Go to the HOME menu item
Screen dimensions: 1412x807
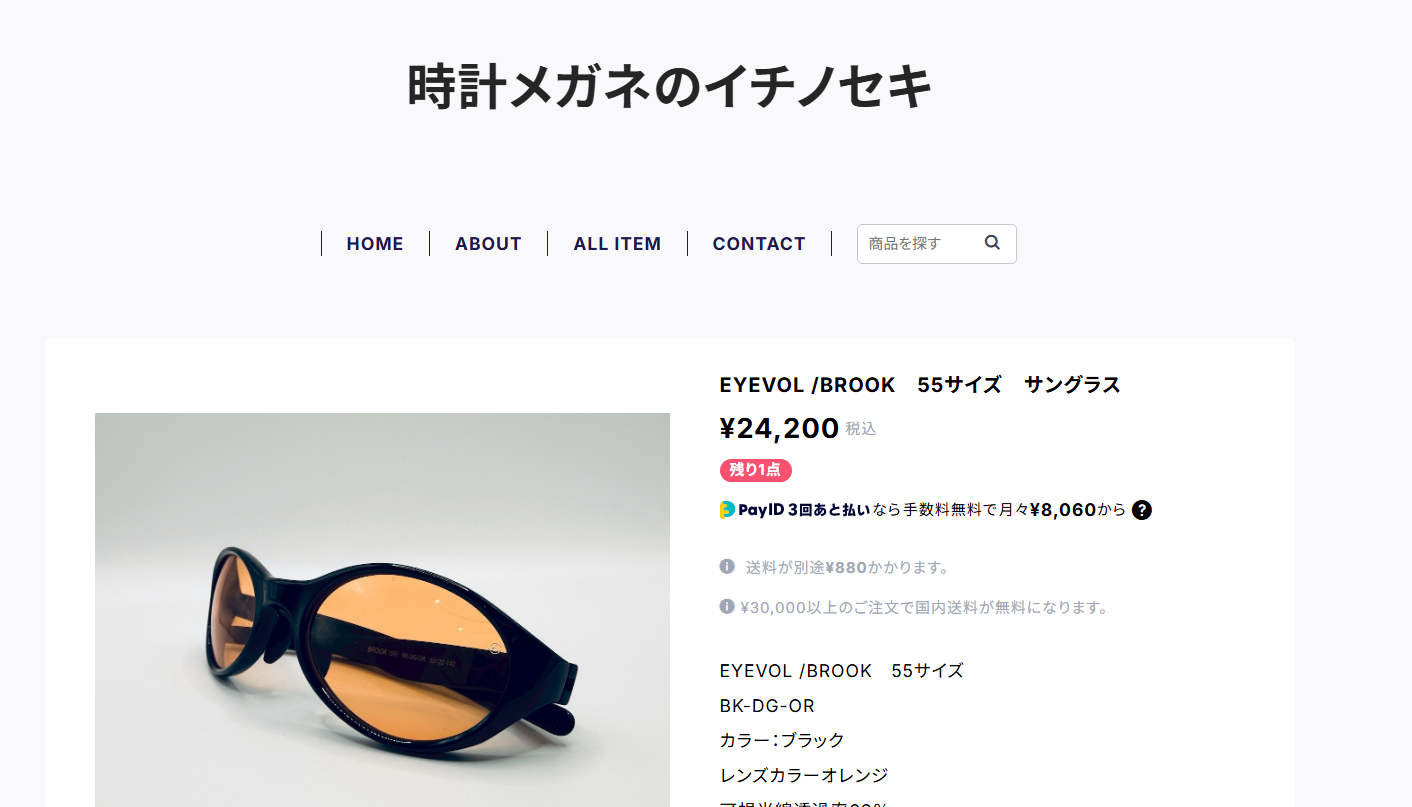(375, 244)
